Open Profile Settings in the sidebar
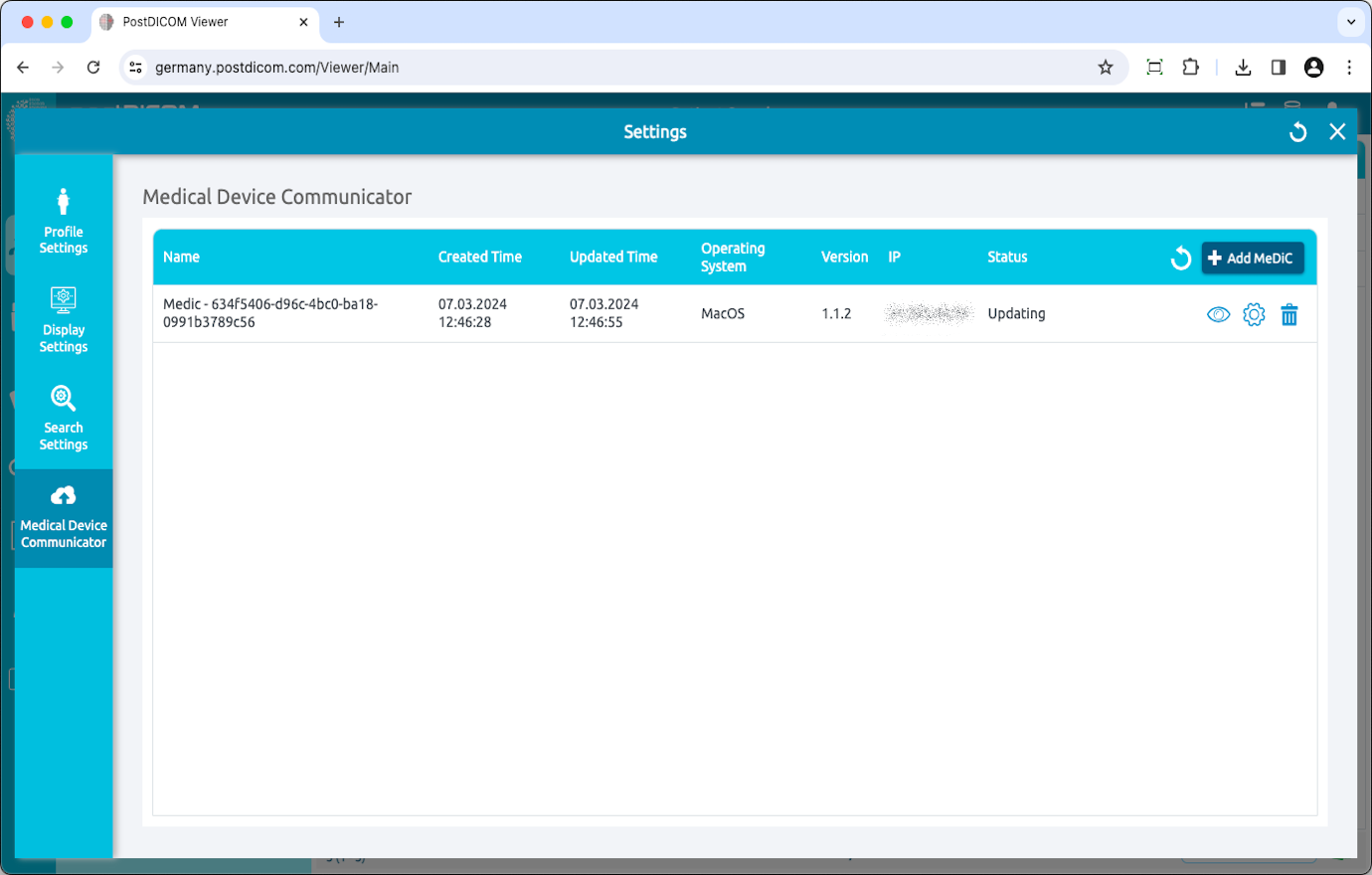The image size is (1372, 875). coord(63,223)
